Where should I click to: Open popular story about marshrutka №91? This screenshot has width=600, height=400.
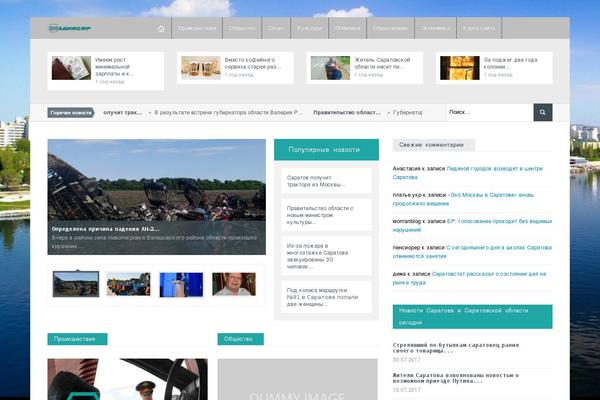point(326,297)
